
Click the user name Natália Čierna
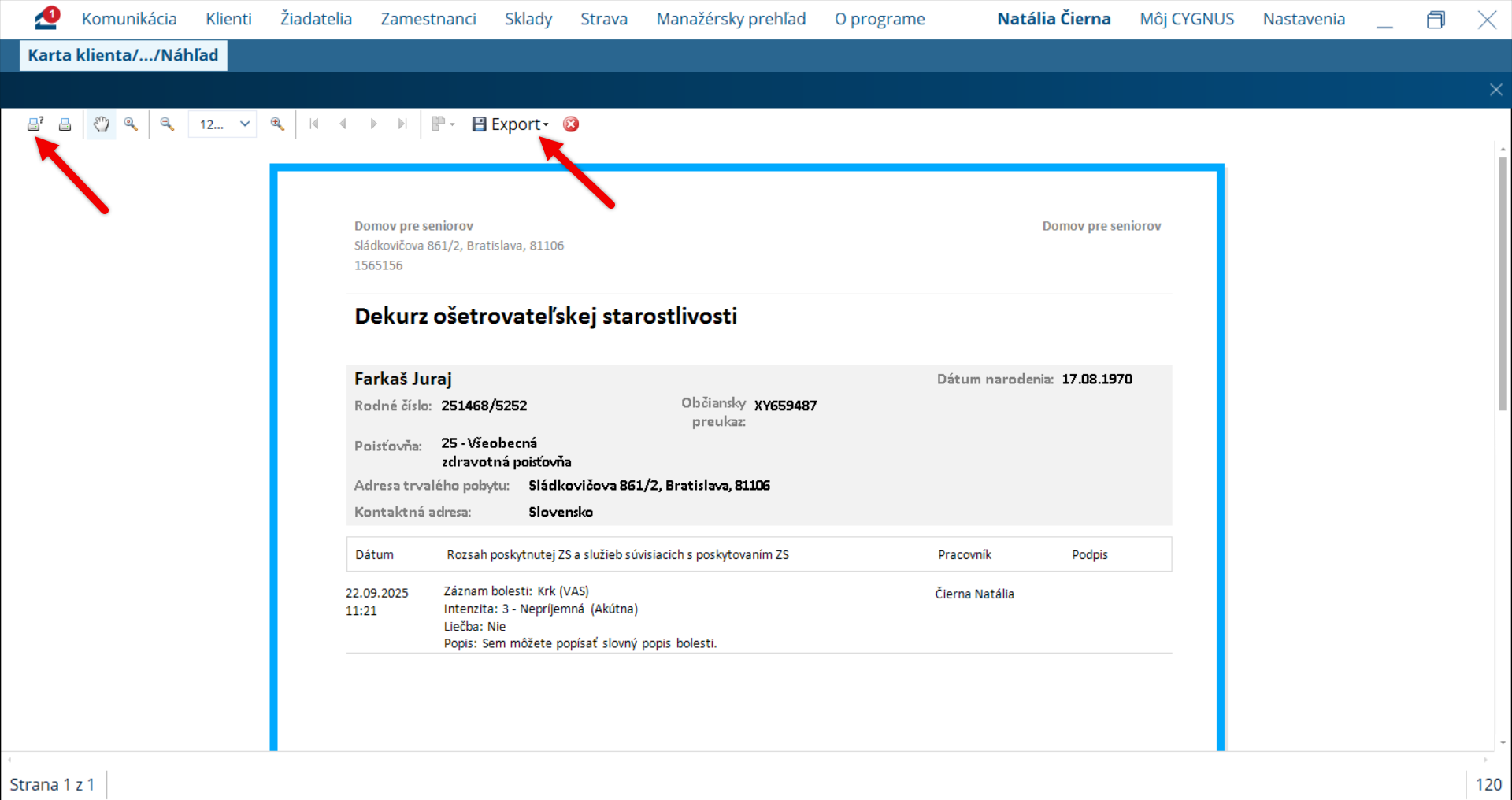(1054, 19)
